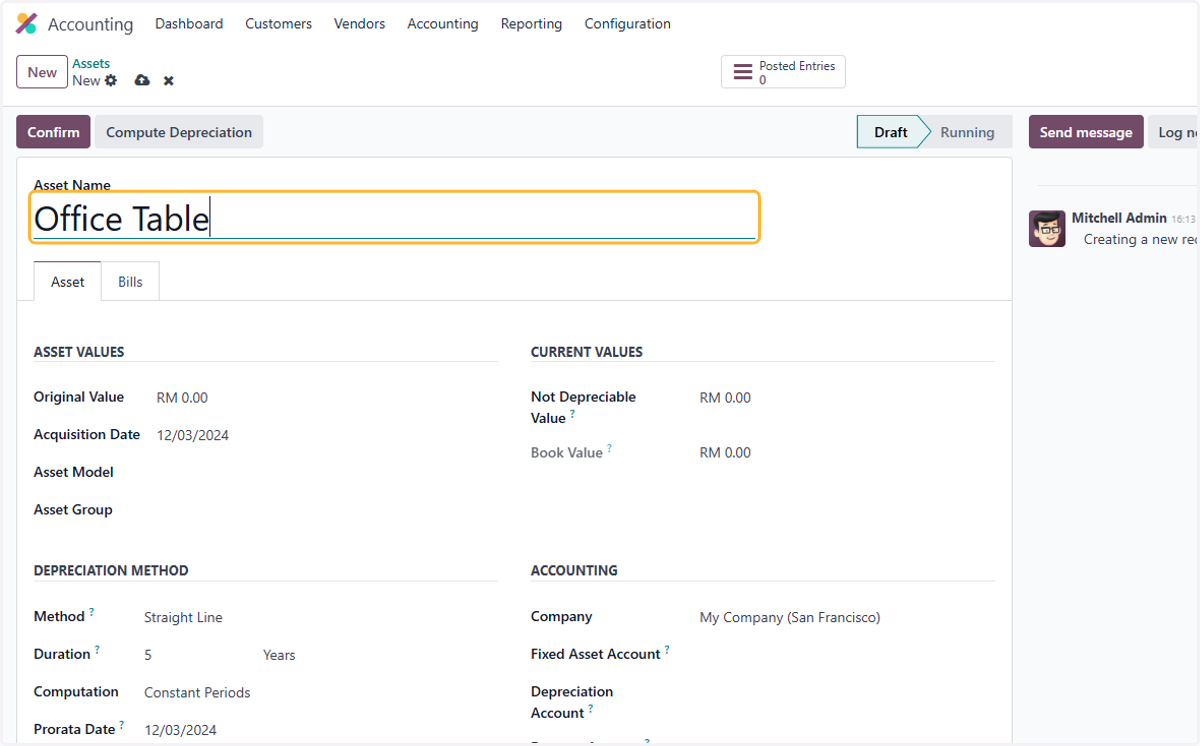The height and width of the screenshot is (746, 1200).
Task: Switch to the Asset tab
Action: pos(68,282)
